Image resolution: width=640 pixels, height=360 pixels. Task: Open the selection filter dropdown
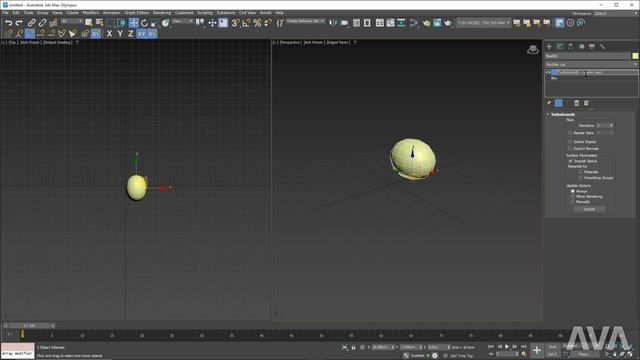click(71, 21)
